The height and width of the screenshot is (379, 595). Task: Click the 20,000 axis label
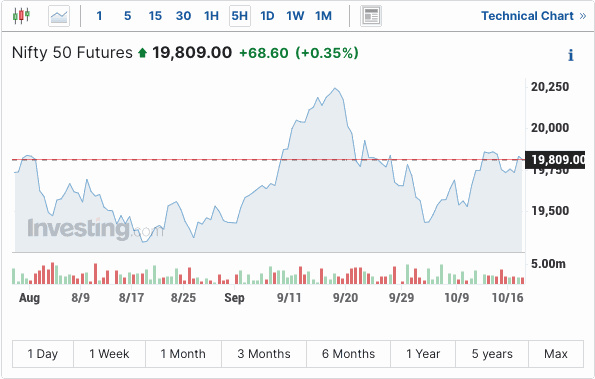pos(550,127)
